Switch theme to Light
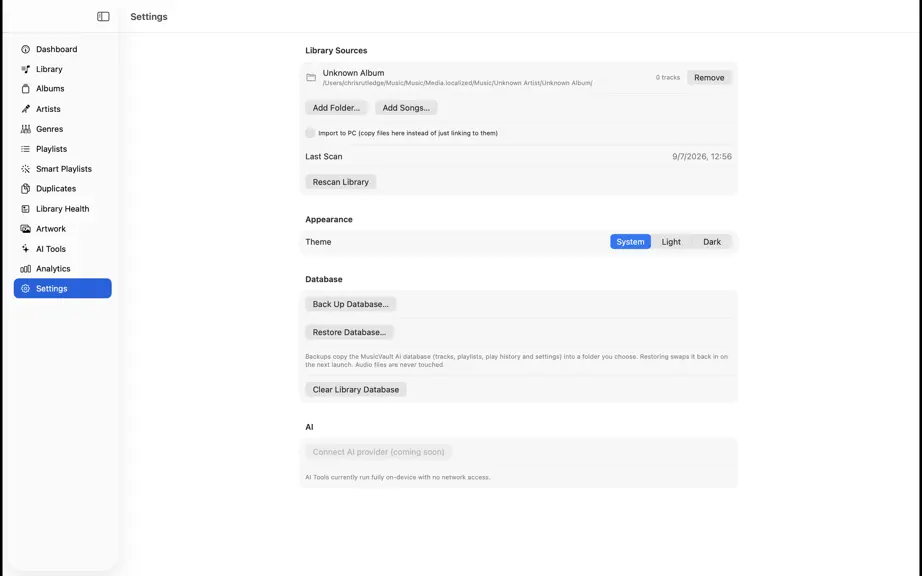Image resolution: width=922 pixels, height=576 pixels. pyautogui.click(x=671, y=242)
